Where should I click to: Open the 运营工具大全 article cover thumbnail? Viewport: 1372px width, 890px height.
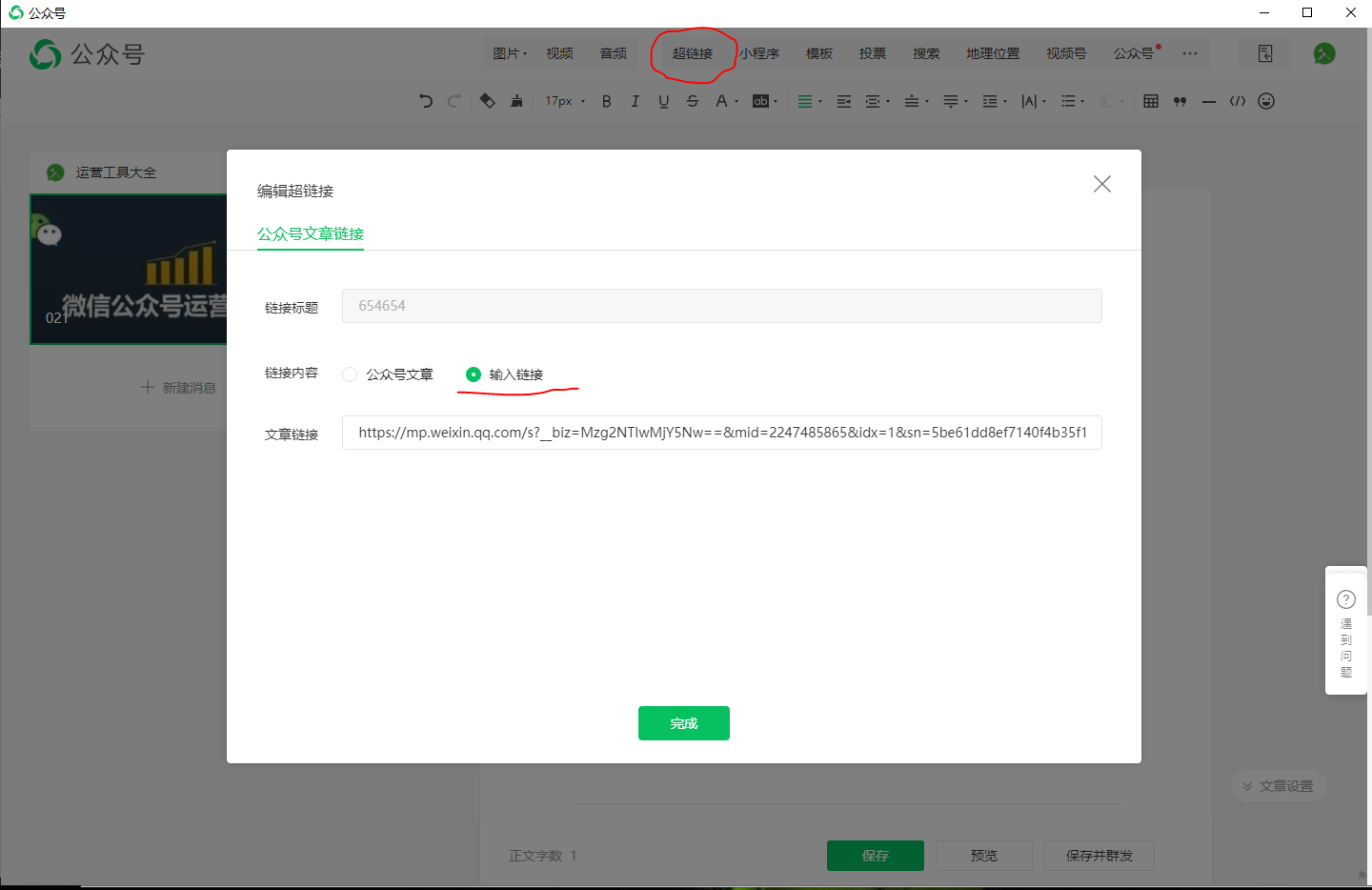click(129, 270)
